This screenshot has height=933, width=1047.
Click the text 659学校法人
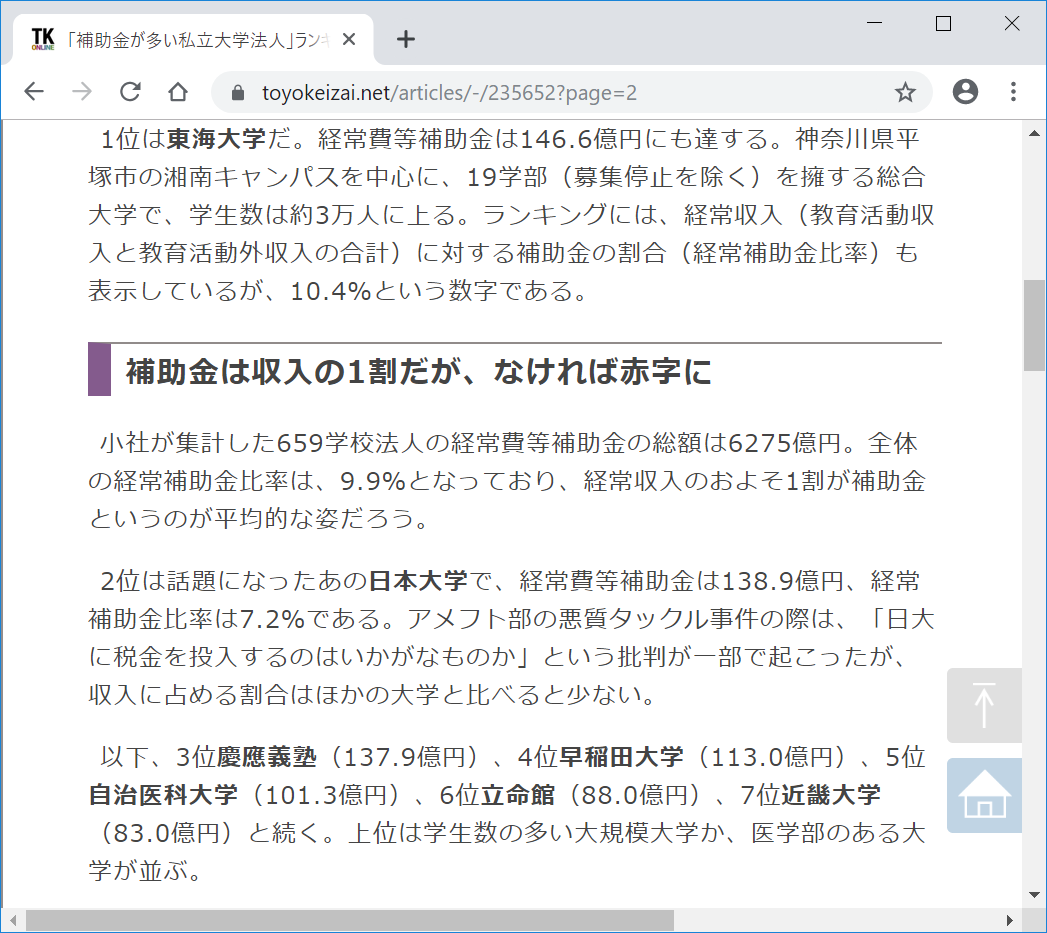[351, 443]
